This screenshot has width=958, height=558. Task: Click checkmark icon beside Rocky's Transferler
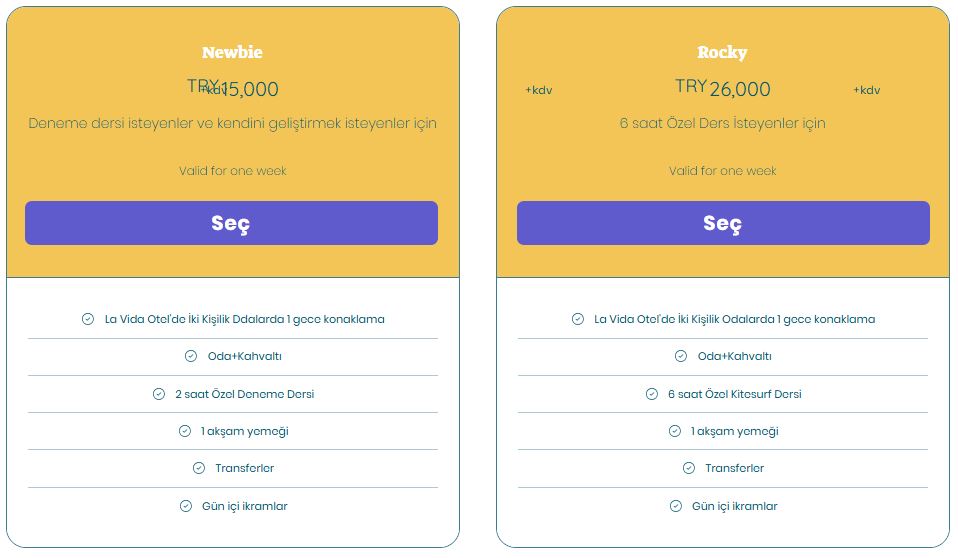689,468
